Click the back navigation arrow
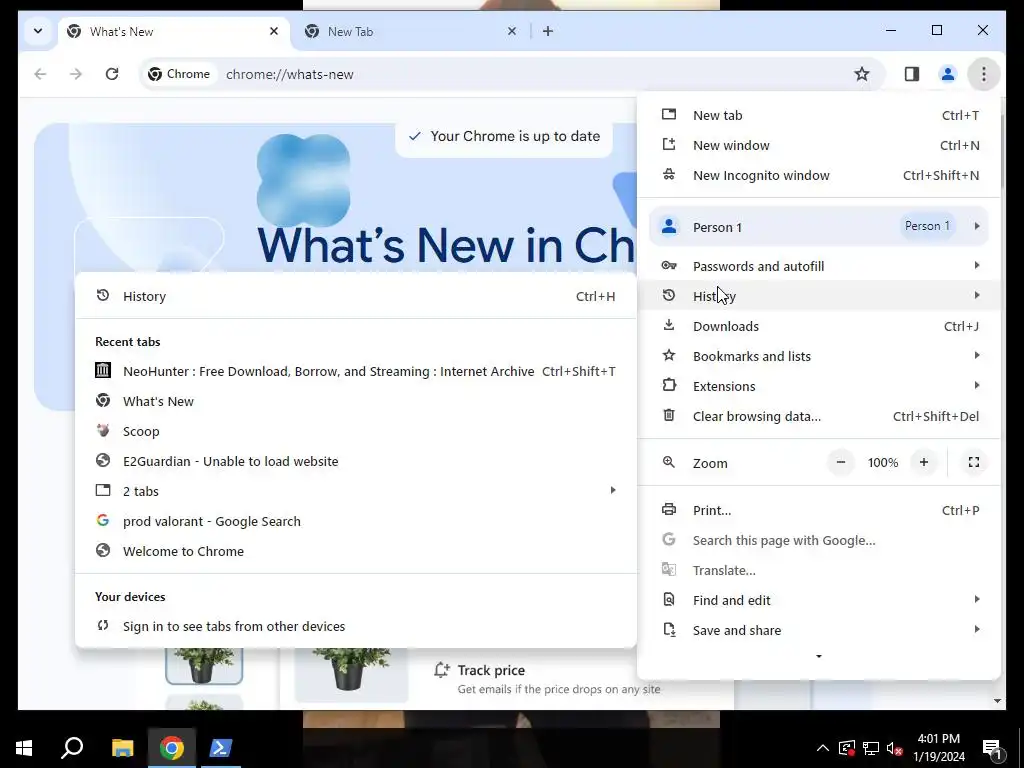This screenshot has height=768, width=1024. [40, 74]
